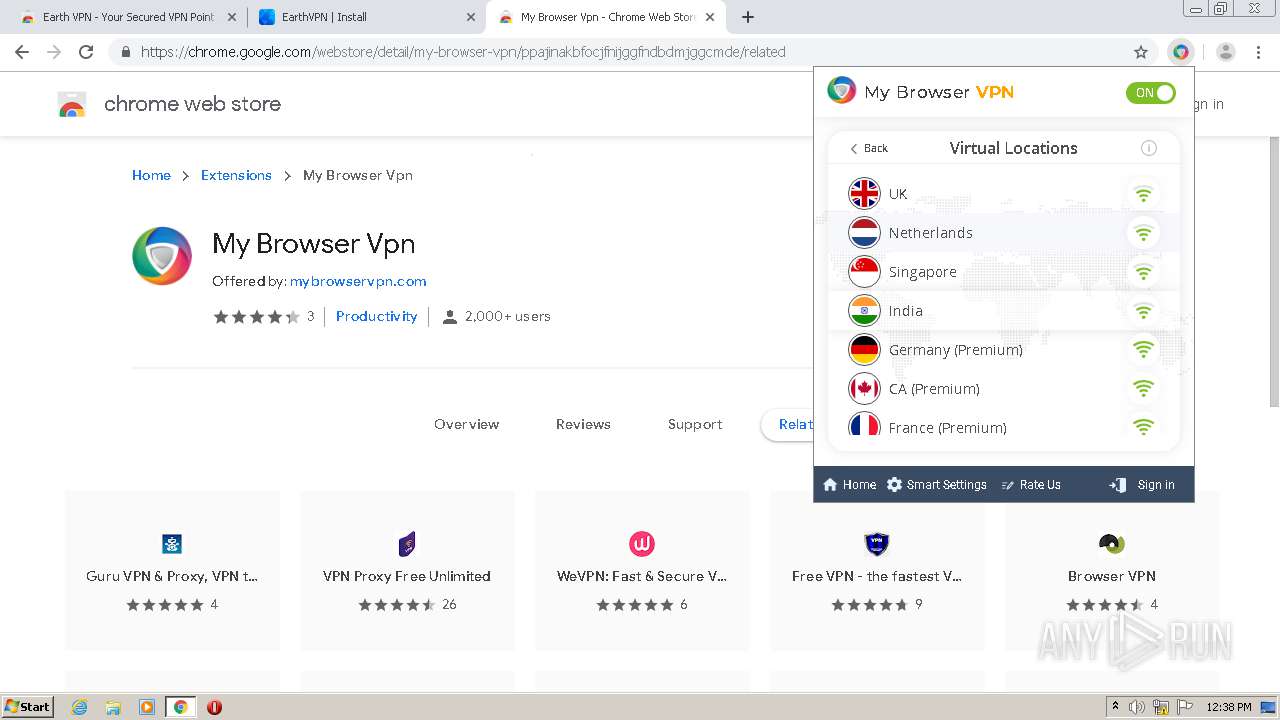Image resolution: width=1280 pixels, height=720 pixels.
Task: Choose India location text
Action: coord(905,311)
